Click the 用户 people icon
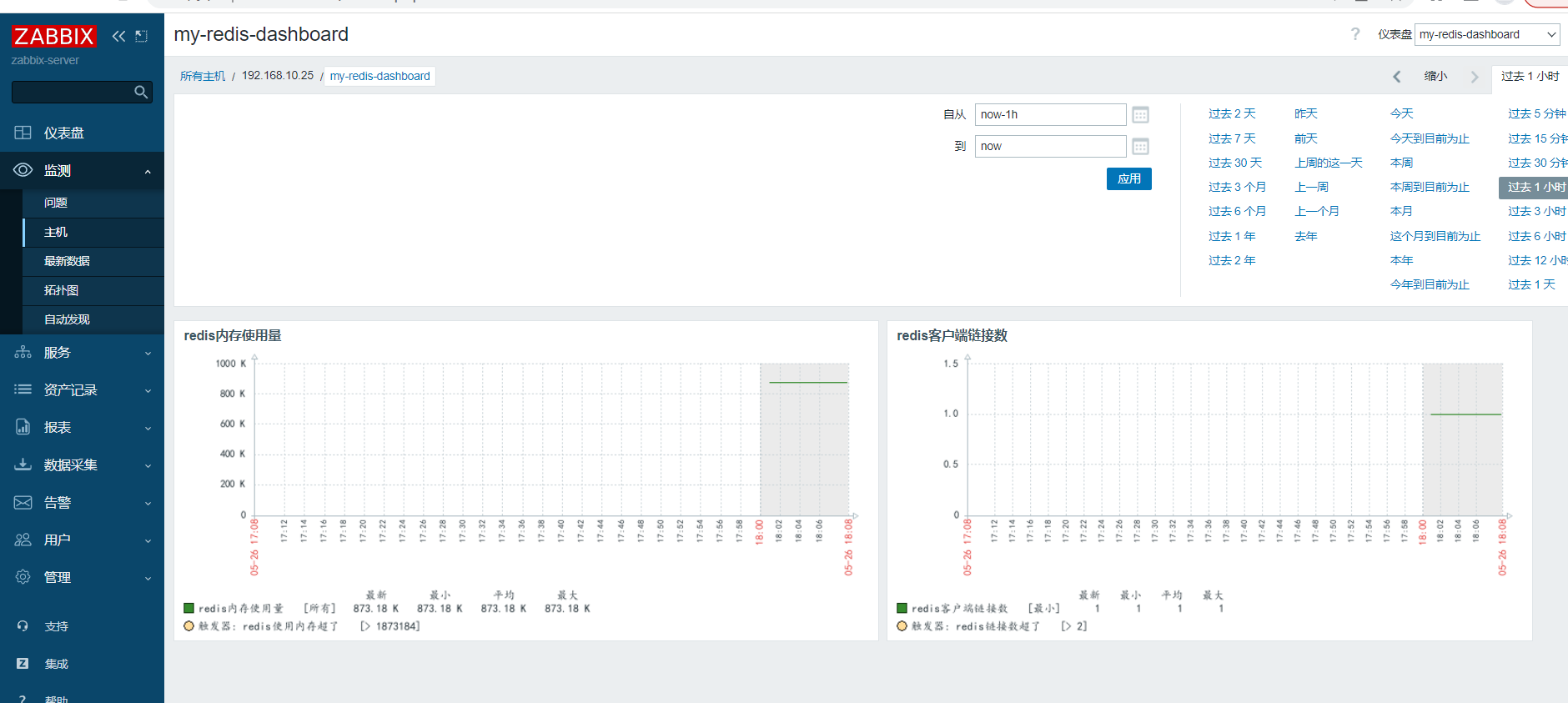This screenshot has height=703, width=1568. 23,540
